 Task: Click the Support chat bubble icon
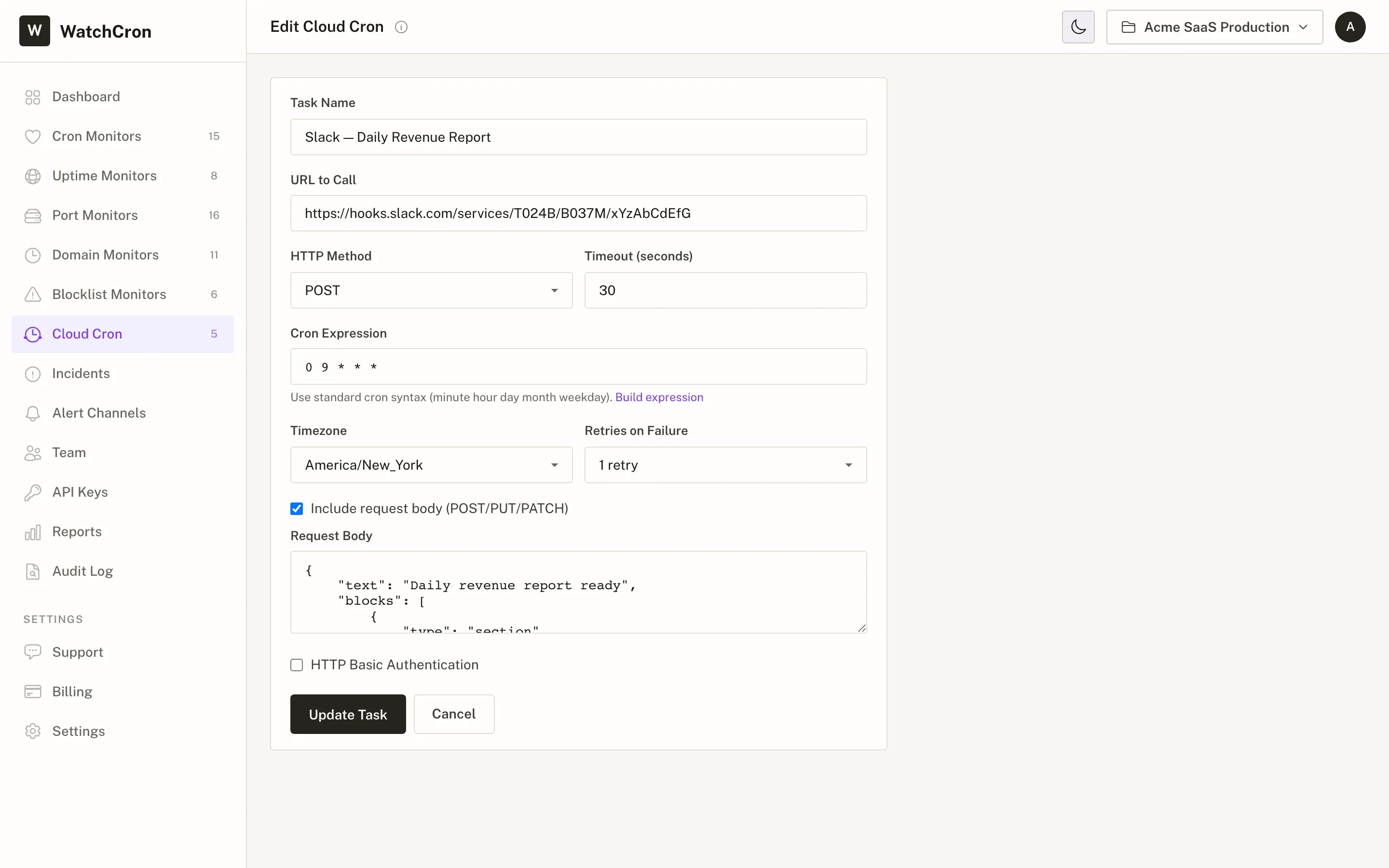33,652
